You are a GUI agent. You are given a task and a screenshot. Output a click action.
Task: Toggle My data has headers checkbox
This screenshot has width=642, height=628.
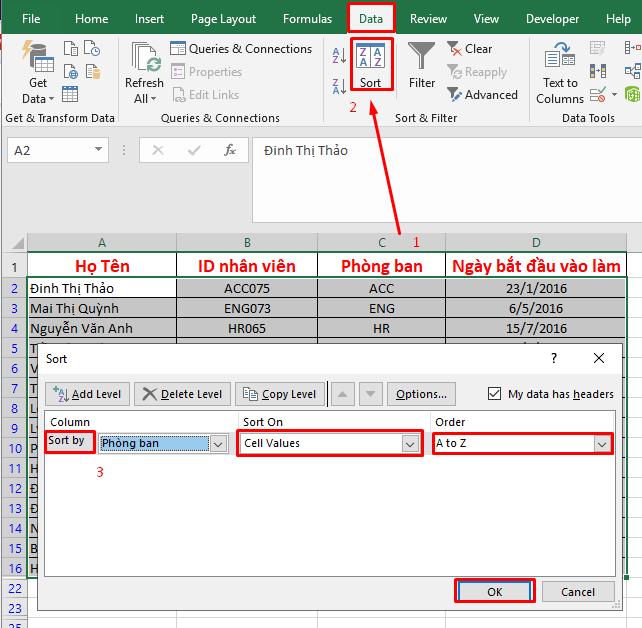click(495, 394)
